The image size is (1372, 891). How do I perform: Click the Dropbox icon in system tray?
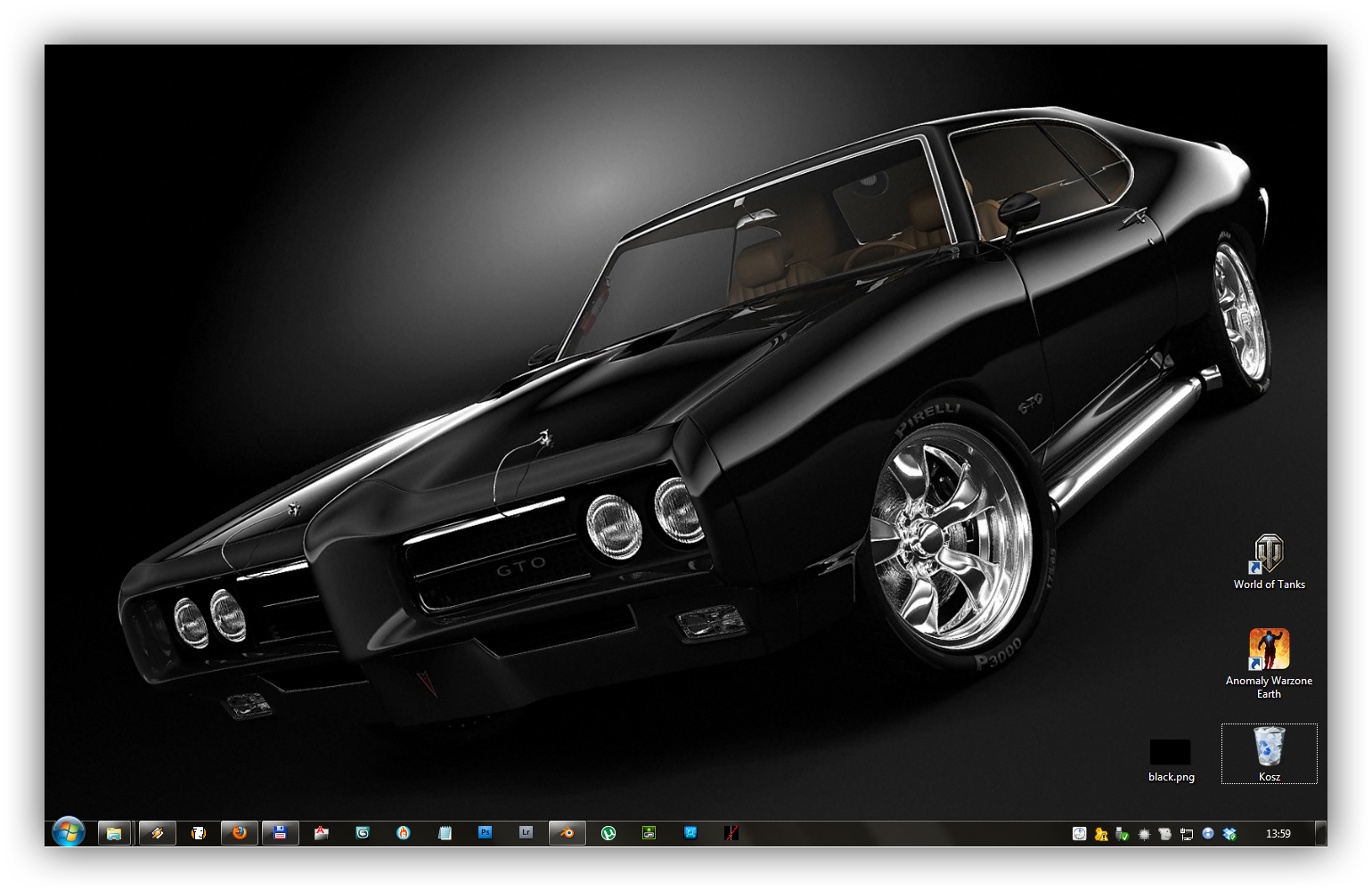pos(1229,834)
